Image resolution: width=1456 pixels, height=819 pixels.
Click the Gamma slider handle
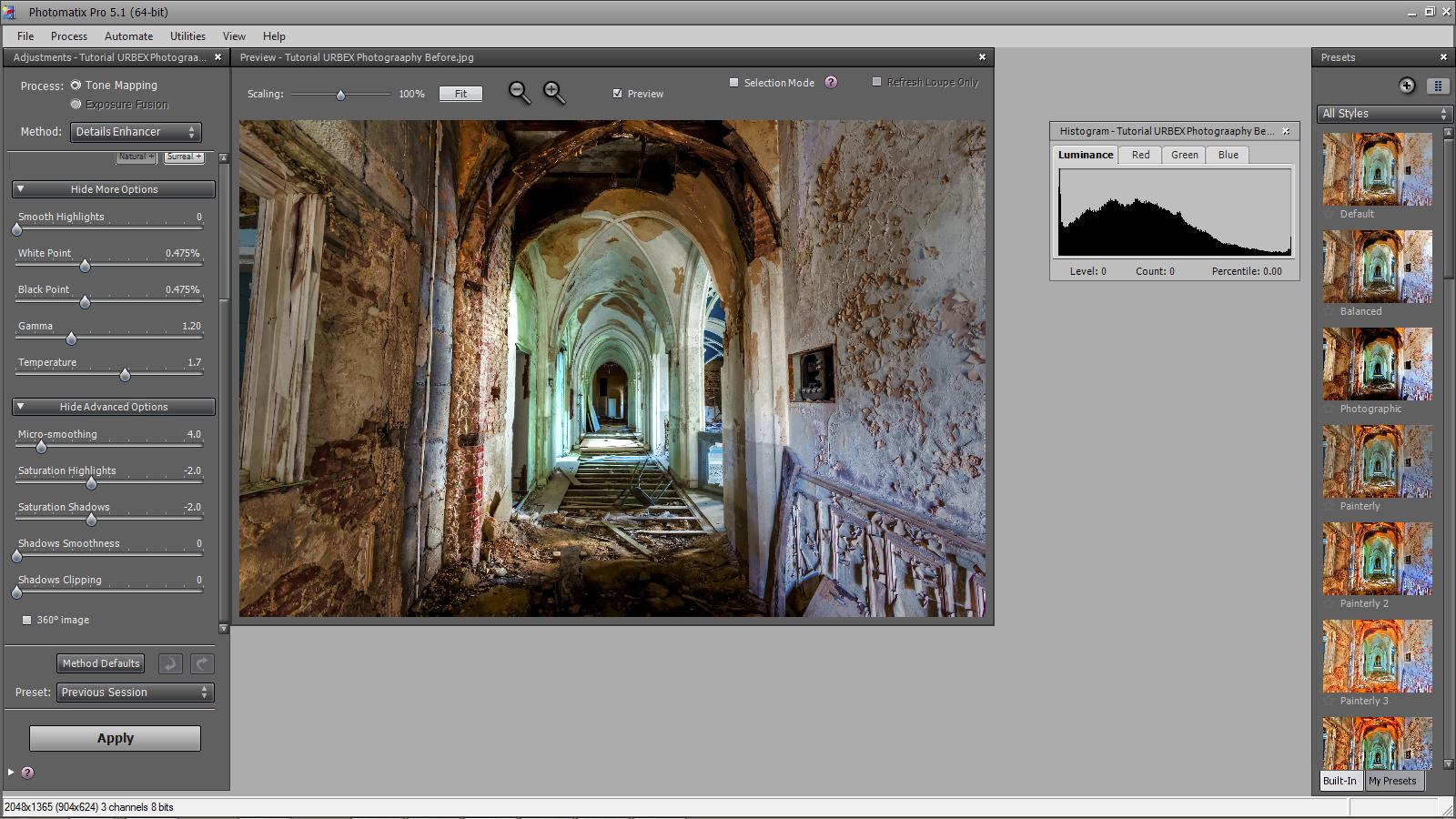pos(71,339)
